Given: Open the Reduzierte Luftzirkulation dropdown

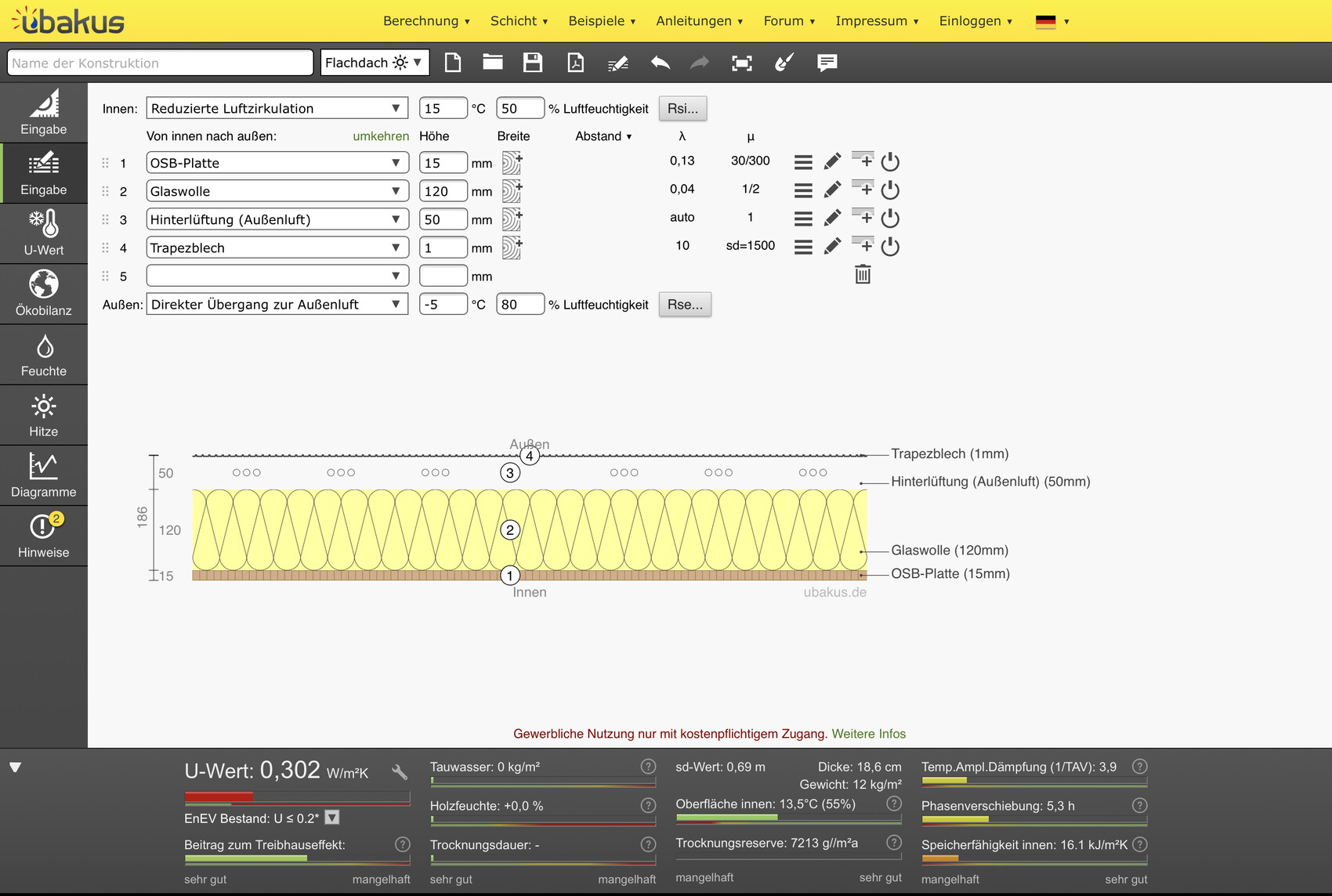Looking at the screenshot, I should pyautogui.click(x=277, y=108).
